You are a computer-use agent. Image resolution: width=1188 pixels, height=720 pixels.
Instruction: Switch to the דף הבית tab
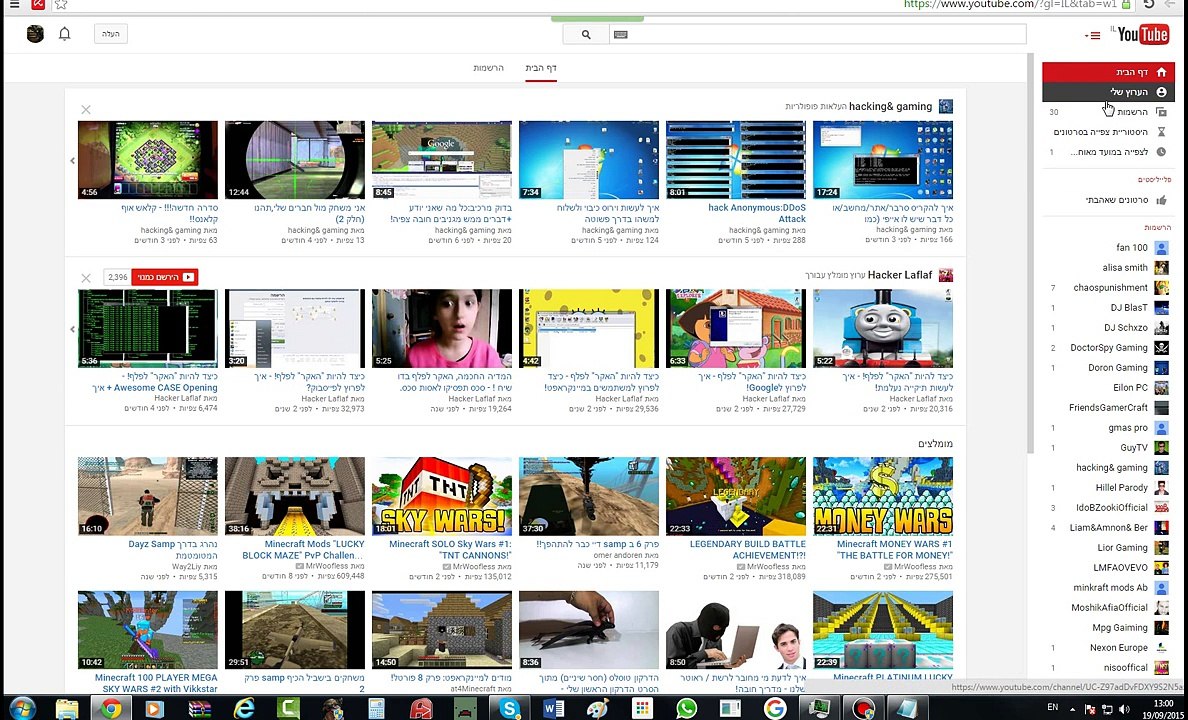tap(541, 68)
